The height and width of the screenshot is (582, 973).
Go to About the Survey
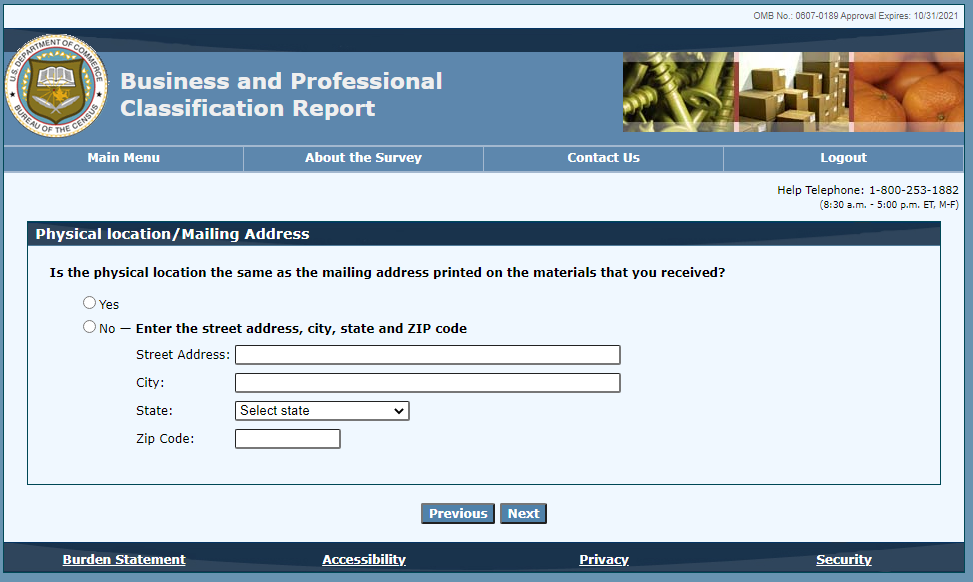click(x=363, y=158)
